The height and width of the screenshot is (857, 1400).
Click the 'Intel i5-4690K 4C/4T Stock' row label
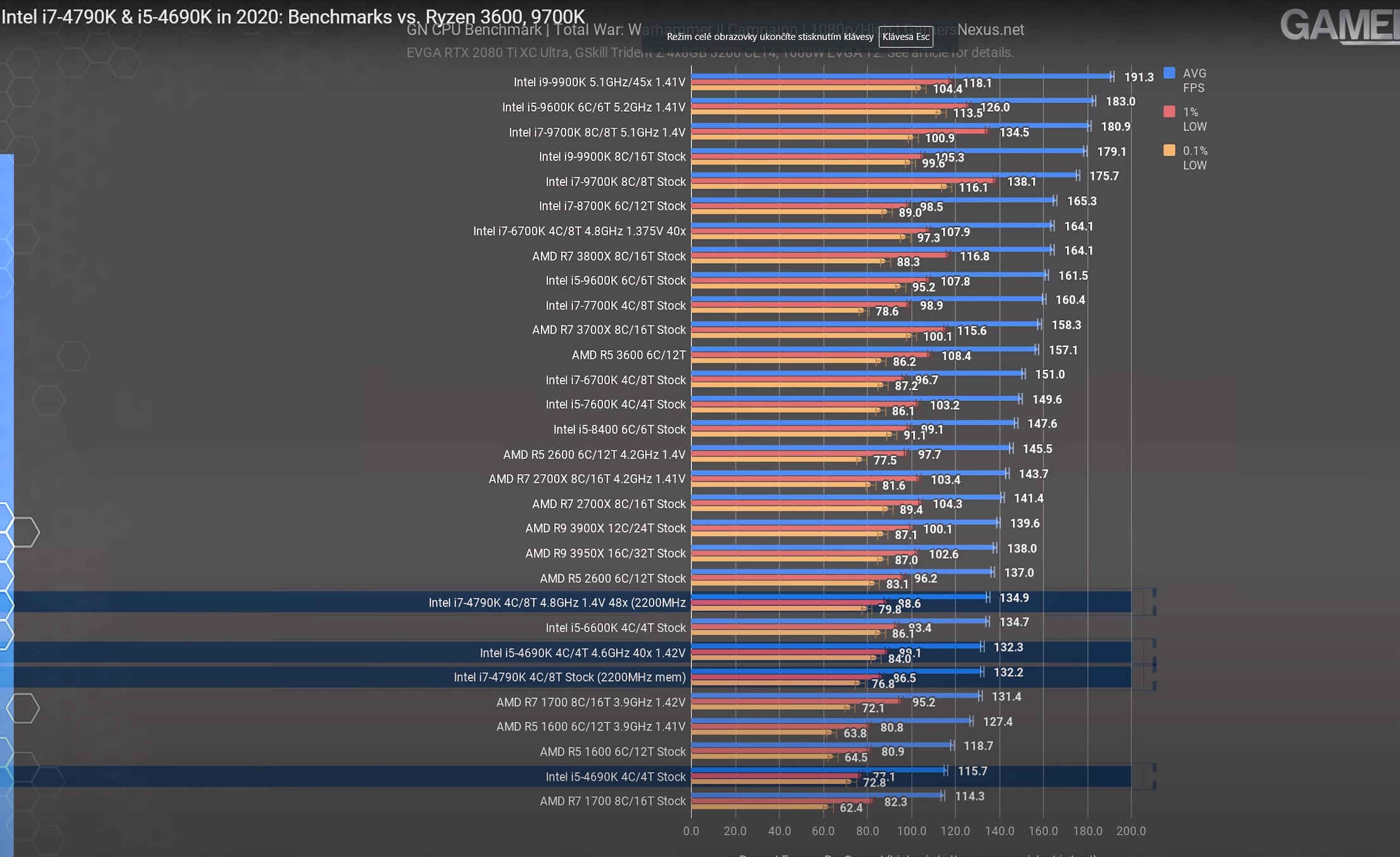click(x=615, y=776)
